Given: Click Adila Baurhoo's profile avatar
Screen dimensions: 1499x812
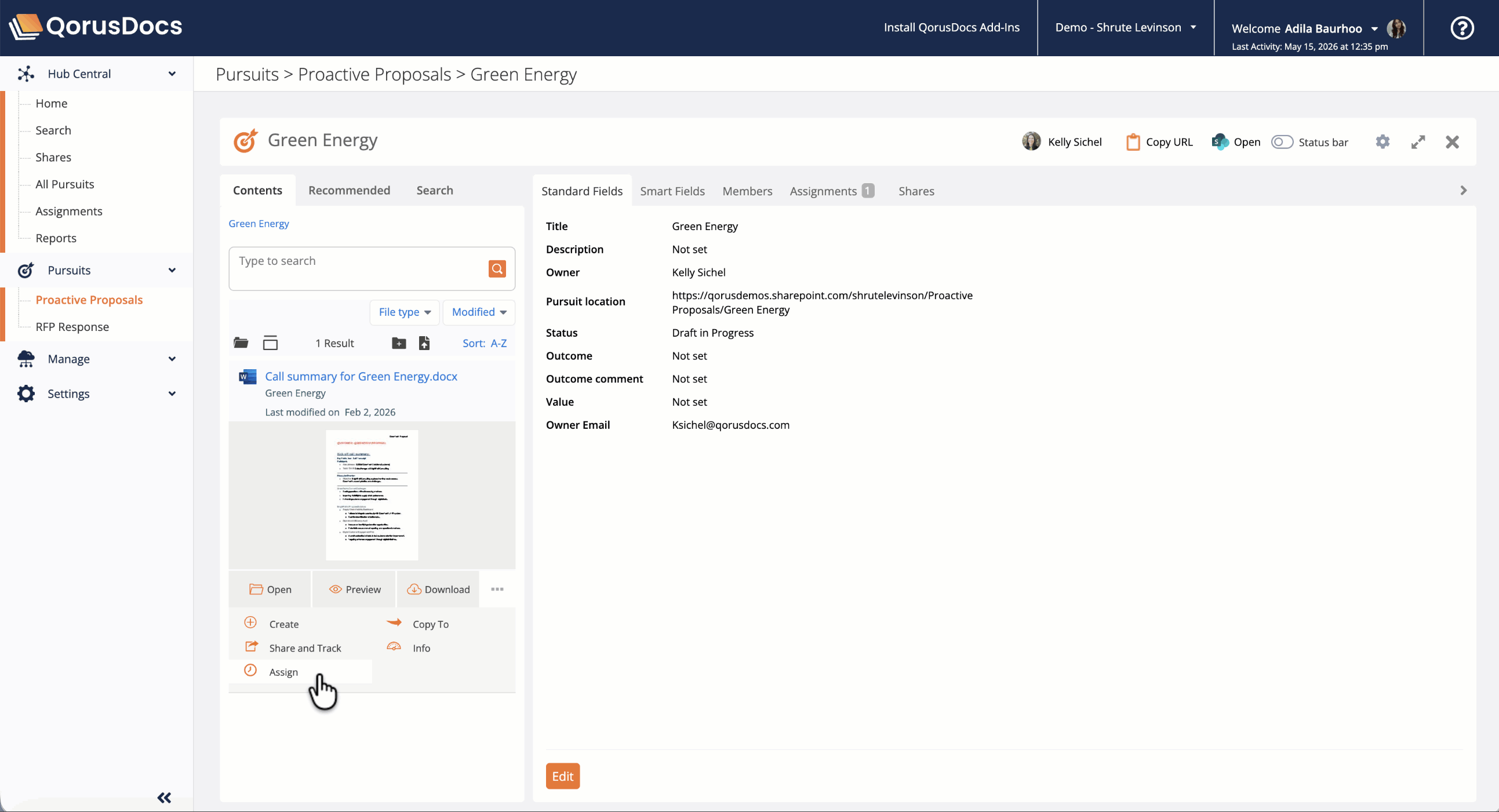Looking at the screenshot, I should tap(1396, 28).
